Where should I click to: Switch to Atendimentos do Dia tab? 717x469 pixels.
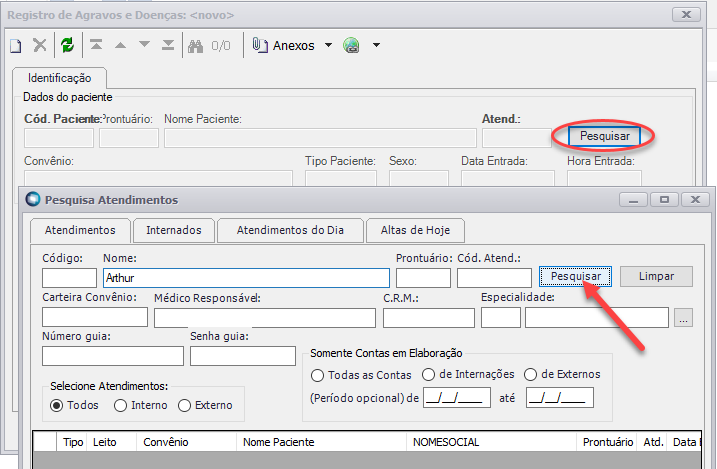pos(290,230)
